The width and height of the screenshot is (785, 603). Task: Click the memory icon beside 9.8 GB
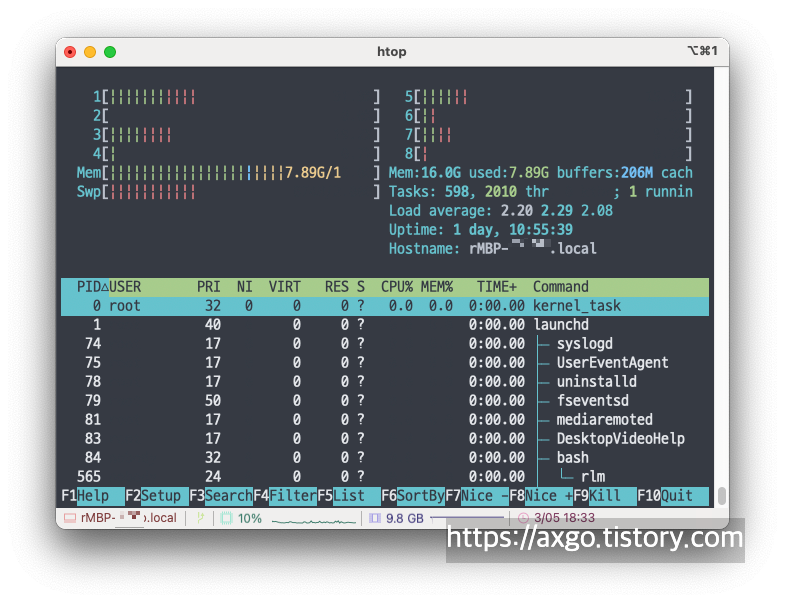point(374,518)
